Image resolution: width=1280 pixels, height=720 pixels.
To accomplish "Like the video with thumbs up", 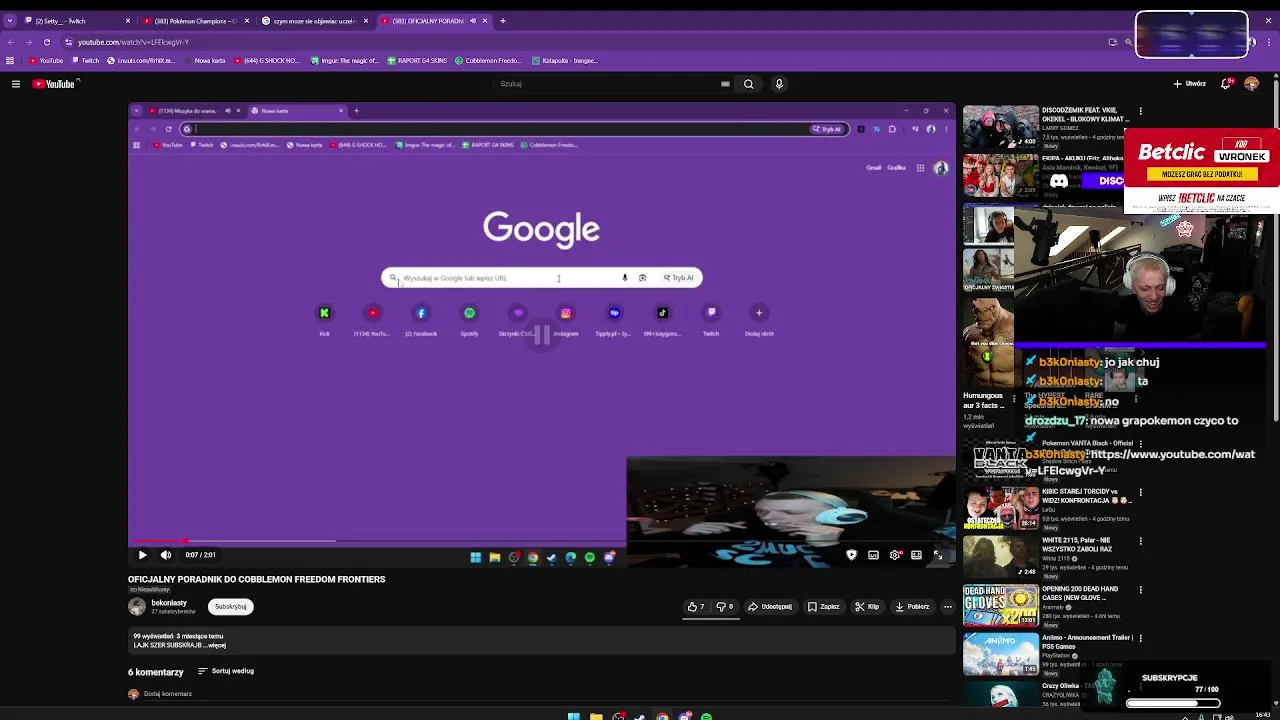I will (696, 606).
